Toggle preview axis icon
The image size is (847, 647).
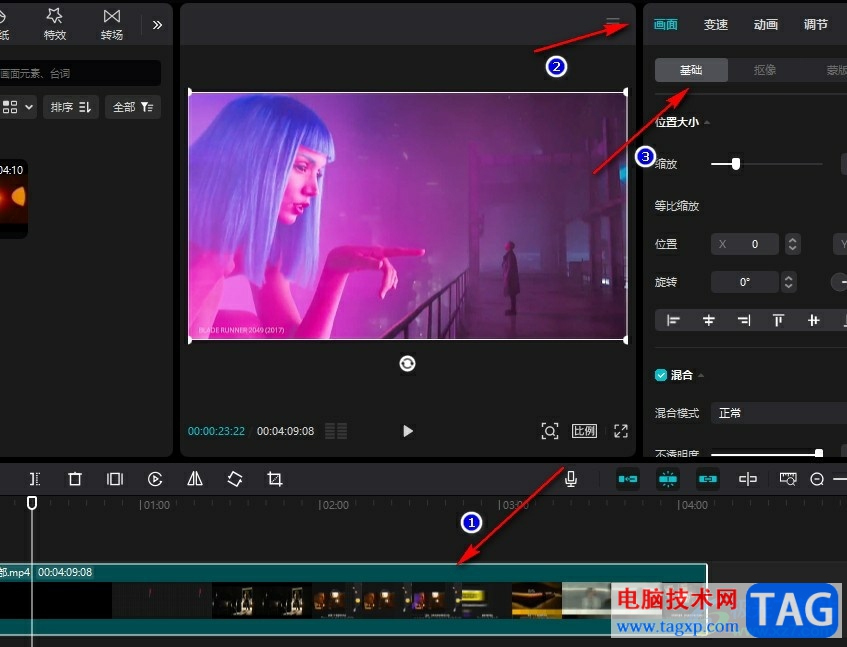tap(748, 479)
